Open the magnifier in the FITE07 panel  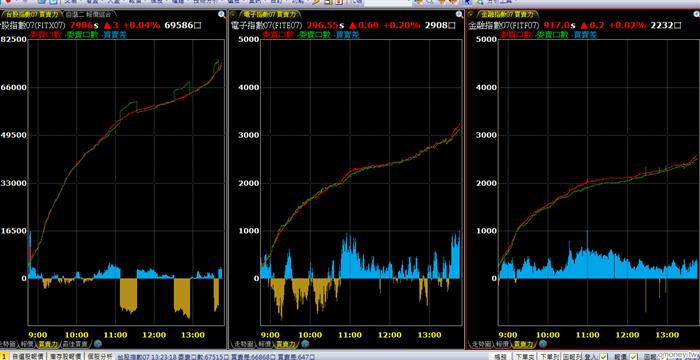point(459,14)
